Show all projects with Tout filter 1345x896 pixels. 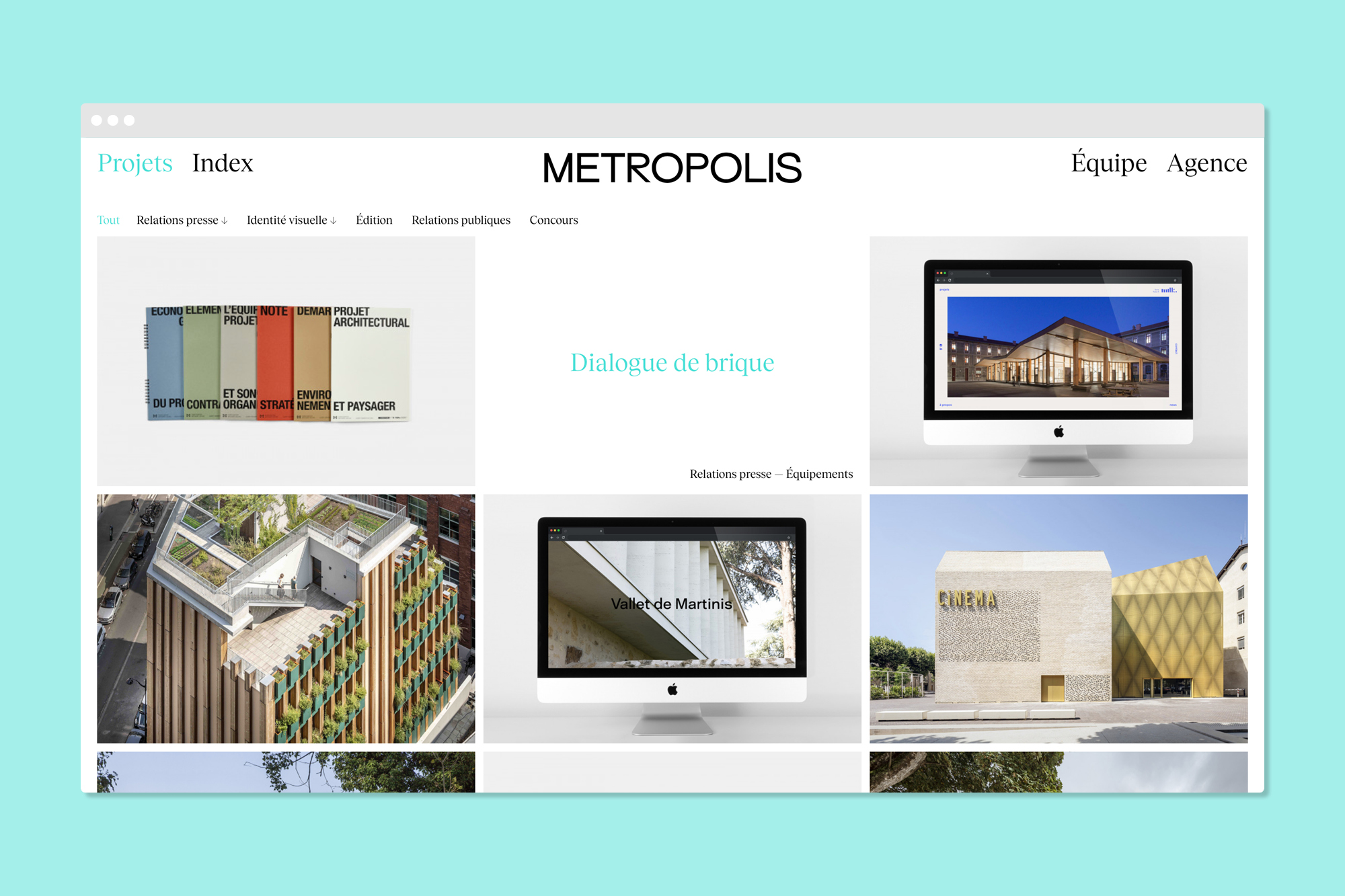(108, 220)
